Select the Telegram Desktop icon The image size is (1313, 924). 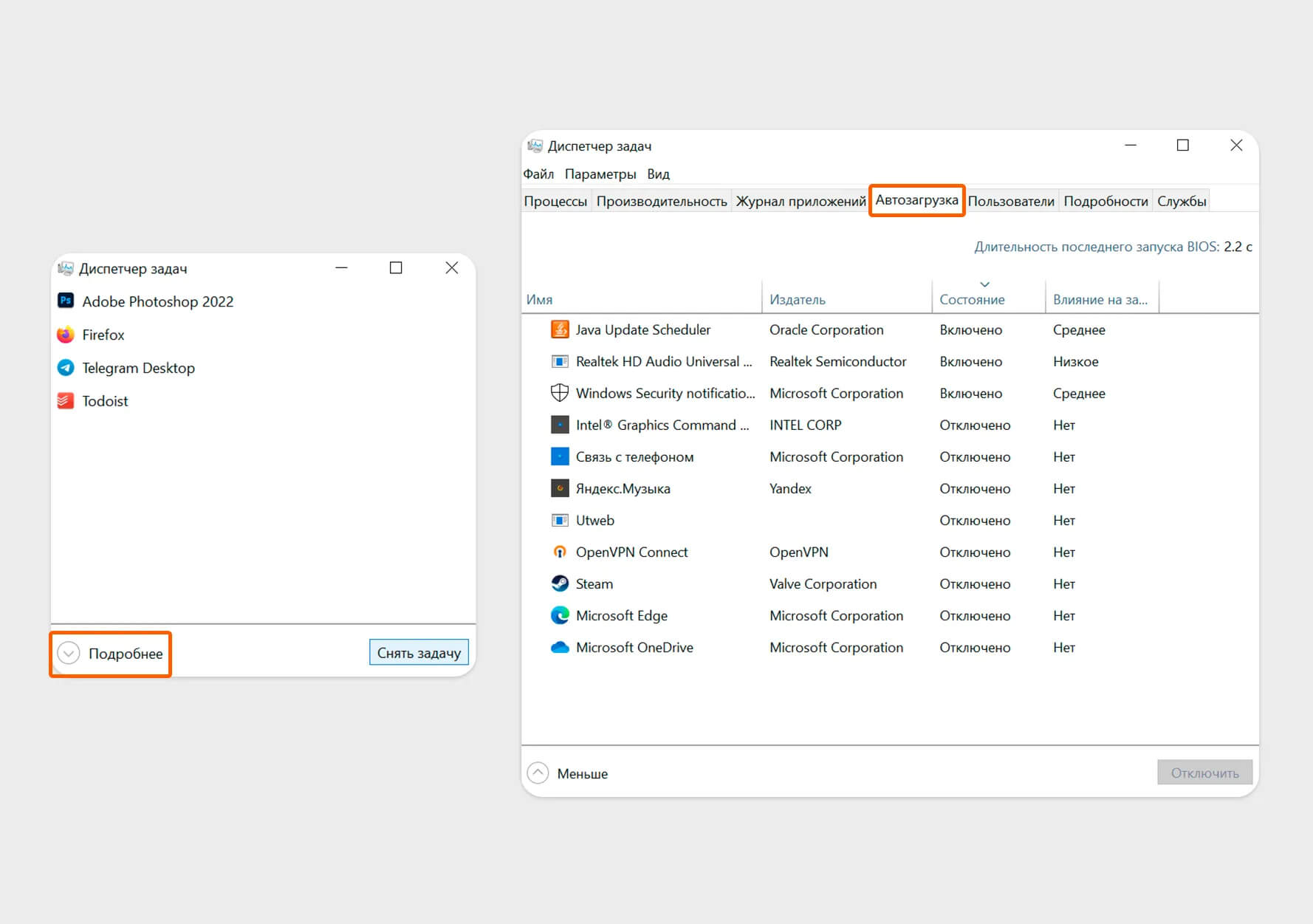tap(66, 368)
